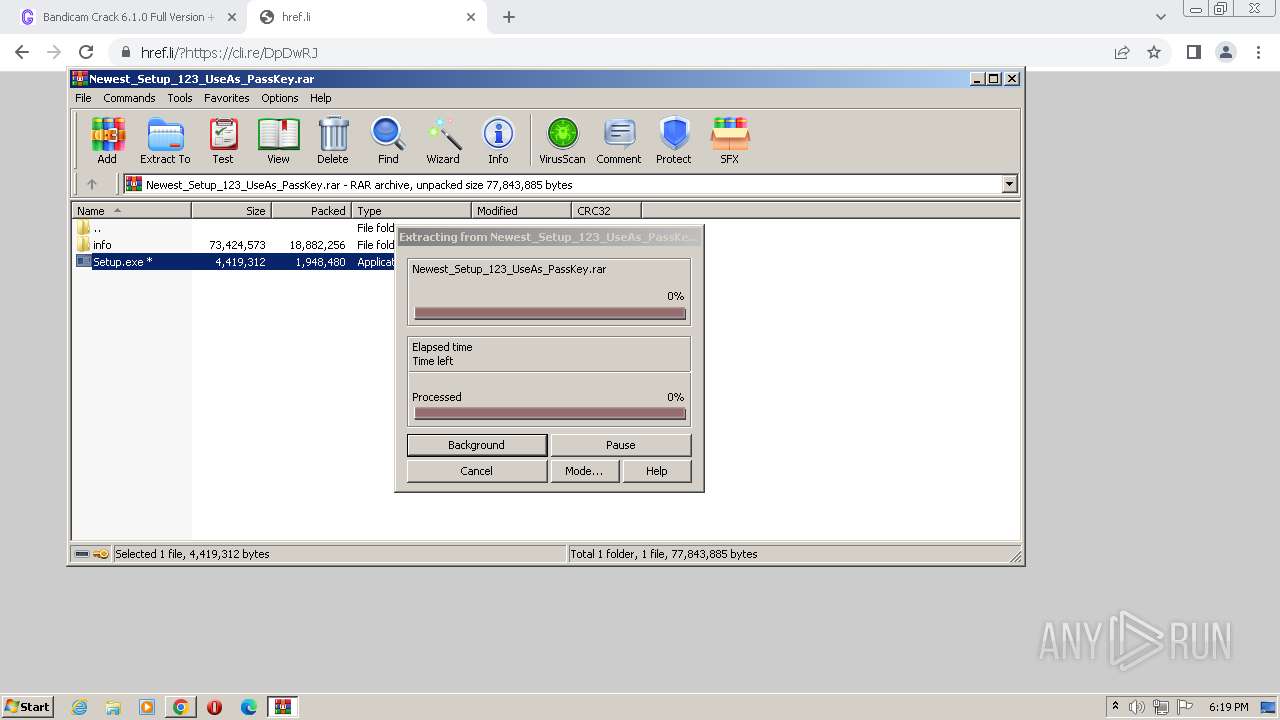Click the Processed total progress bar

click(550, 414)
